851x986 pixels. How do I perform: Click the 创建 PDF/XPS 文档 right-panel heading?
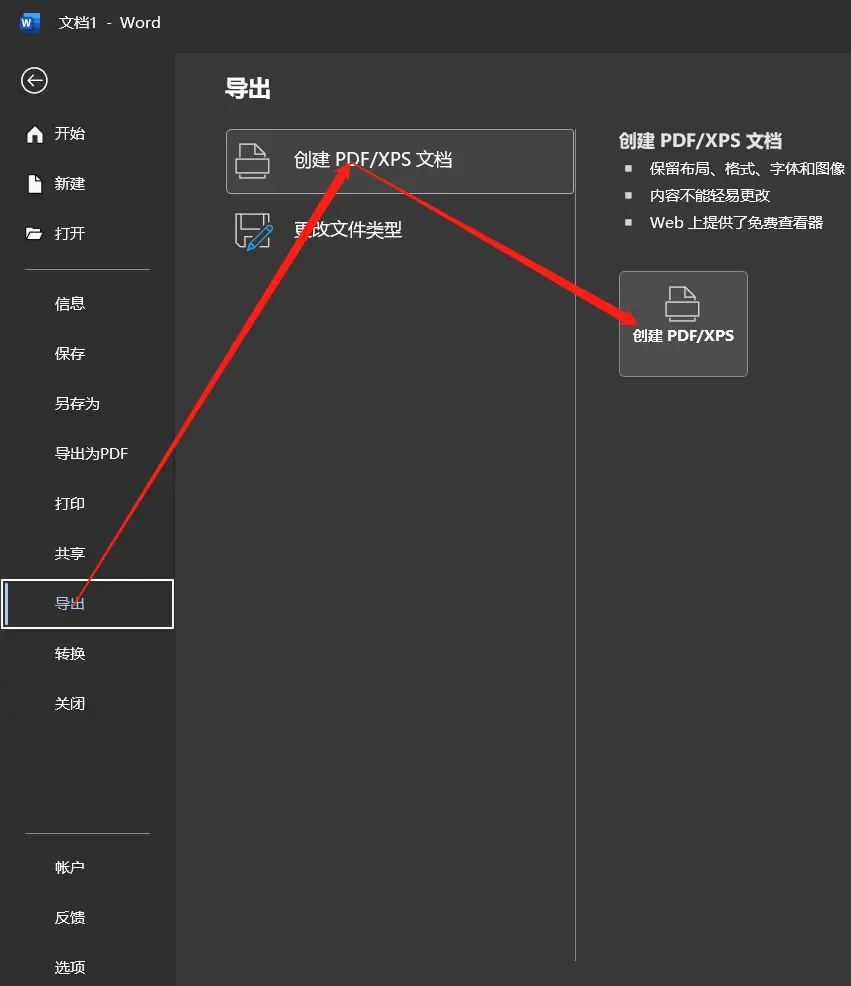coord(700,140)
